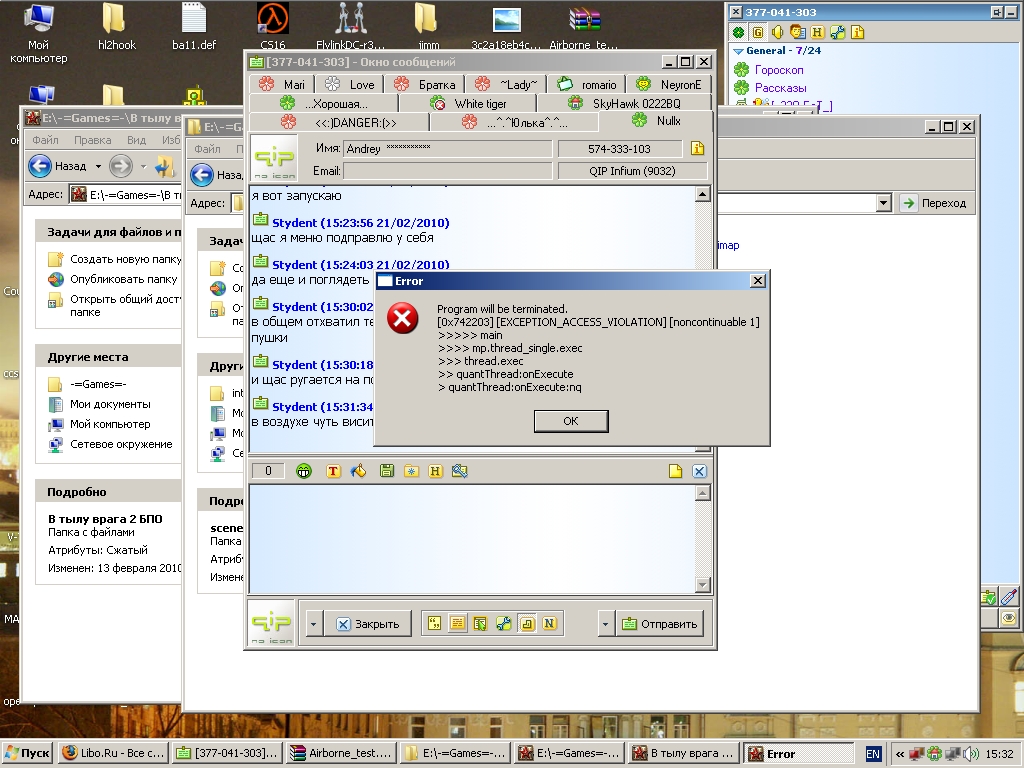1024x768 pixels.
Task: Switch to the White tiger chat tab
Action: 468,103
